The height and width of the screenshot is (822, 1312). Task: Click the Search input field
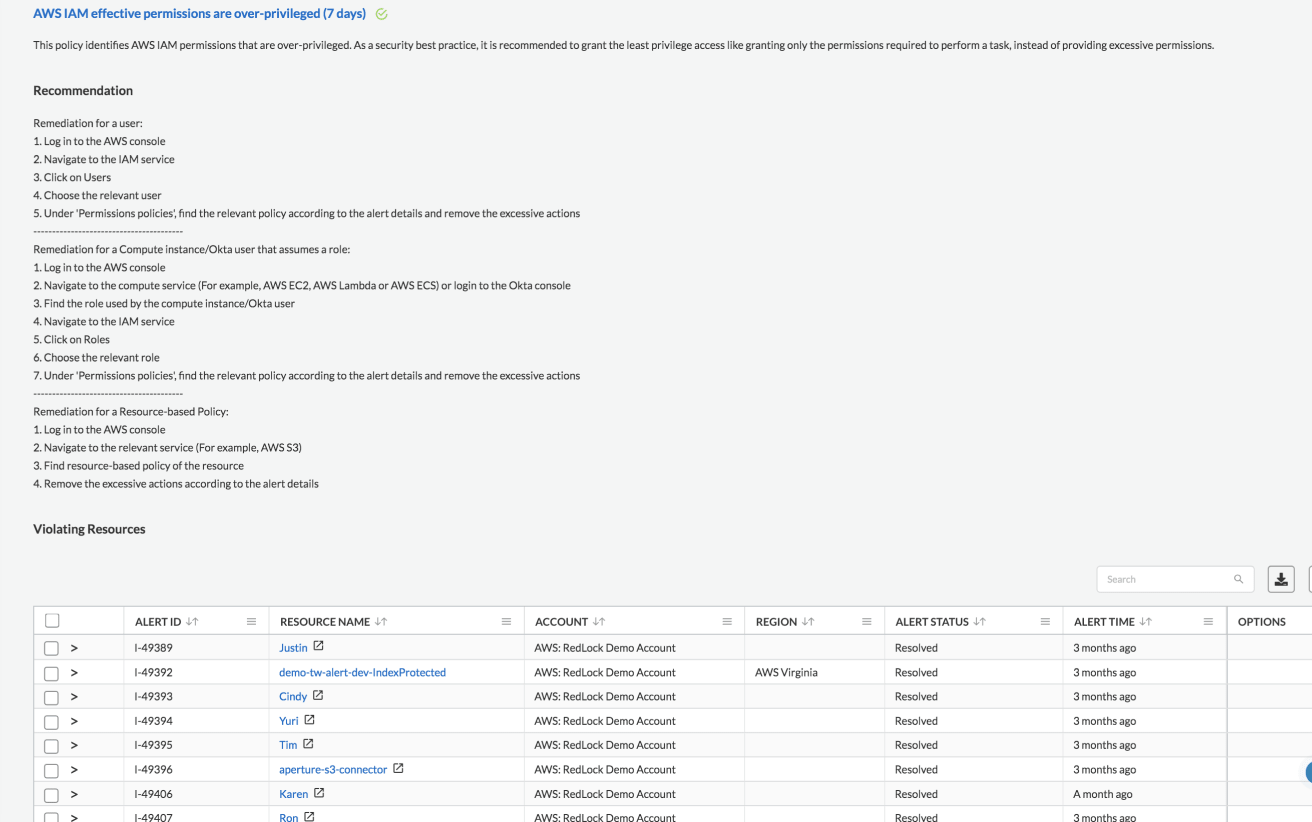click(1165, 579)
